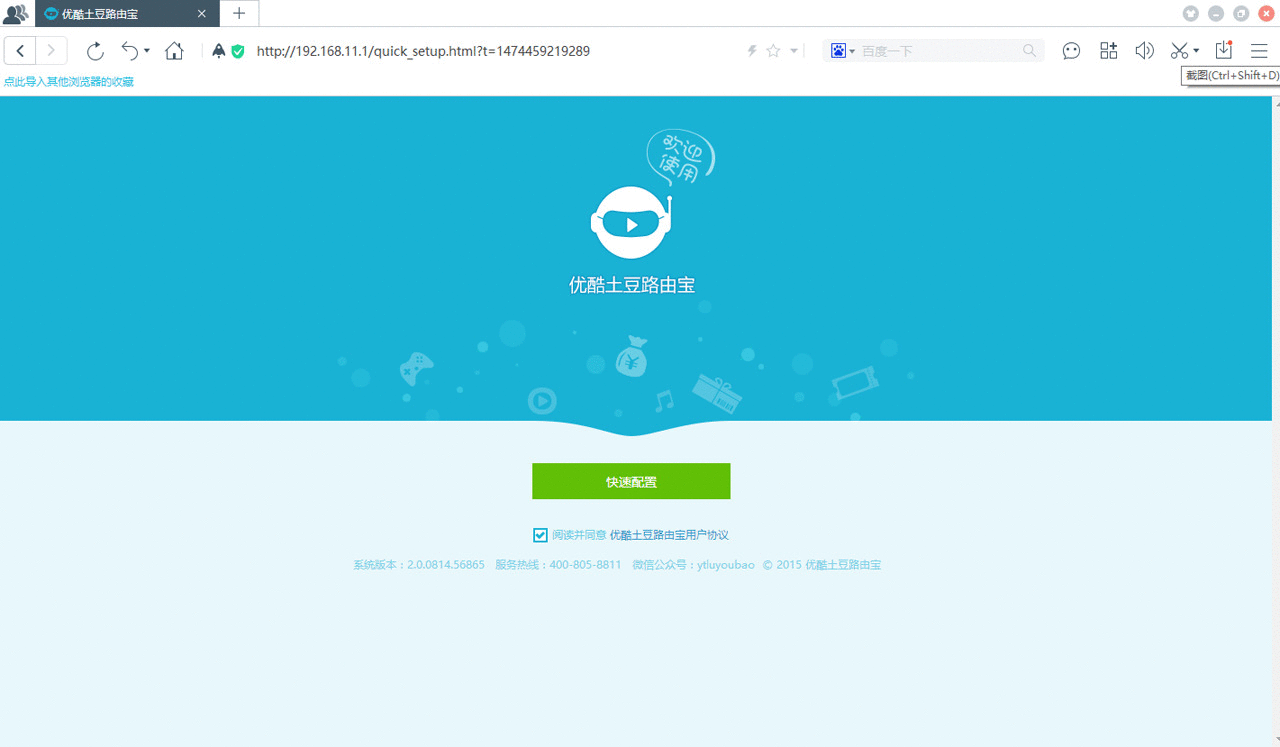The image size is (1280, 747).
Task: Select the 优酷土豆路由宝 browser tab
Action: coord(127,14)
